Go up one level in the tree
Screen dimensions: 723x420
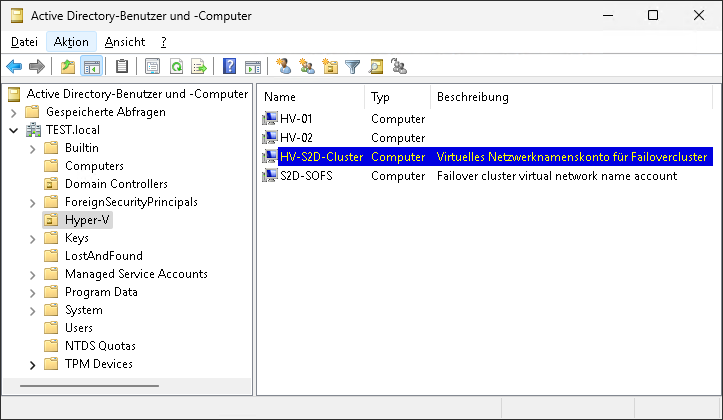click(x=68, y=67)
